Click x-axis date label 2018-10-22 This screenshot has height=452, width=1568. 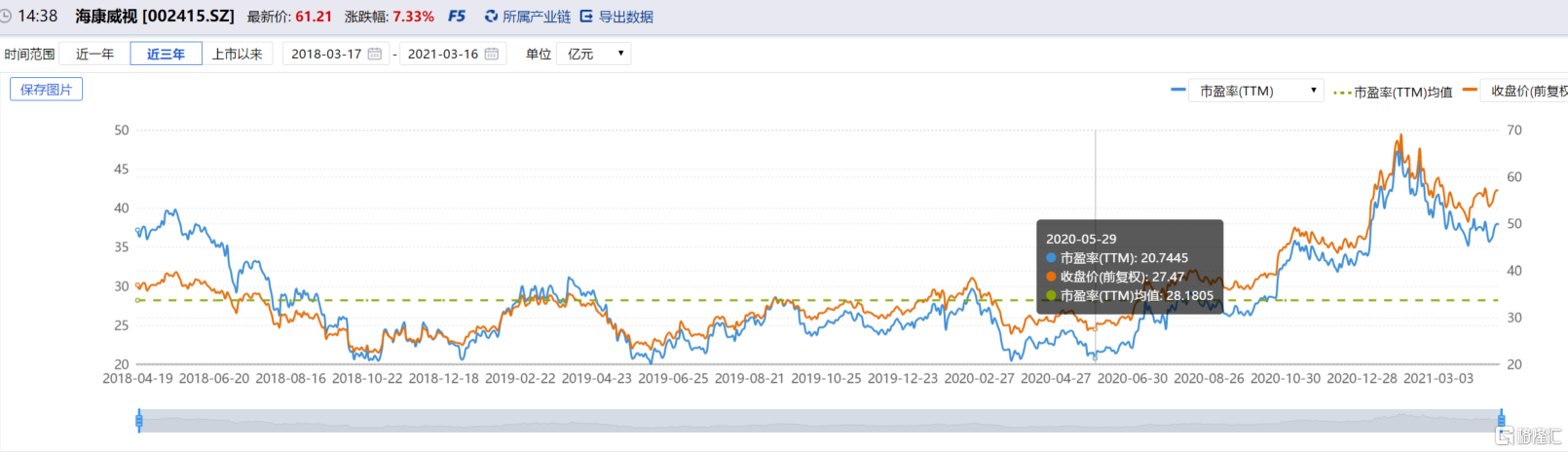click(367, 378)
